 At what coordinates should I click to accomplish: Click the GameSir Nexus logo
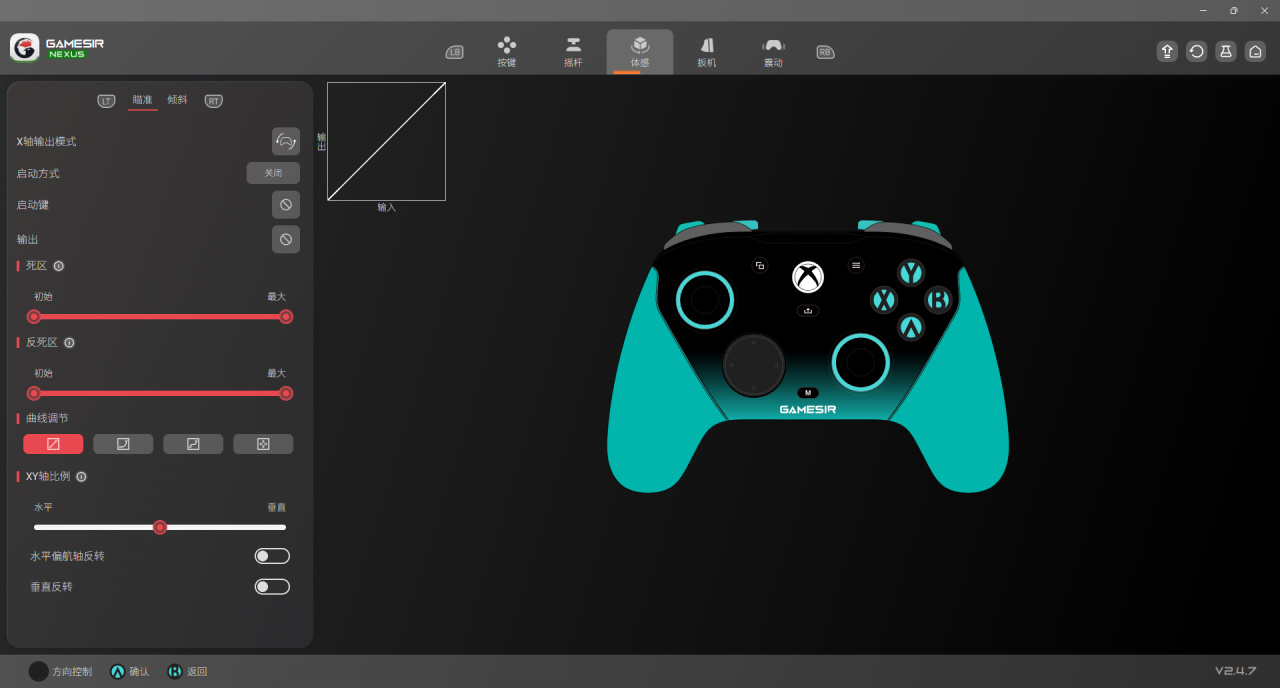click(57, 47)
